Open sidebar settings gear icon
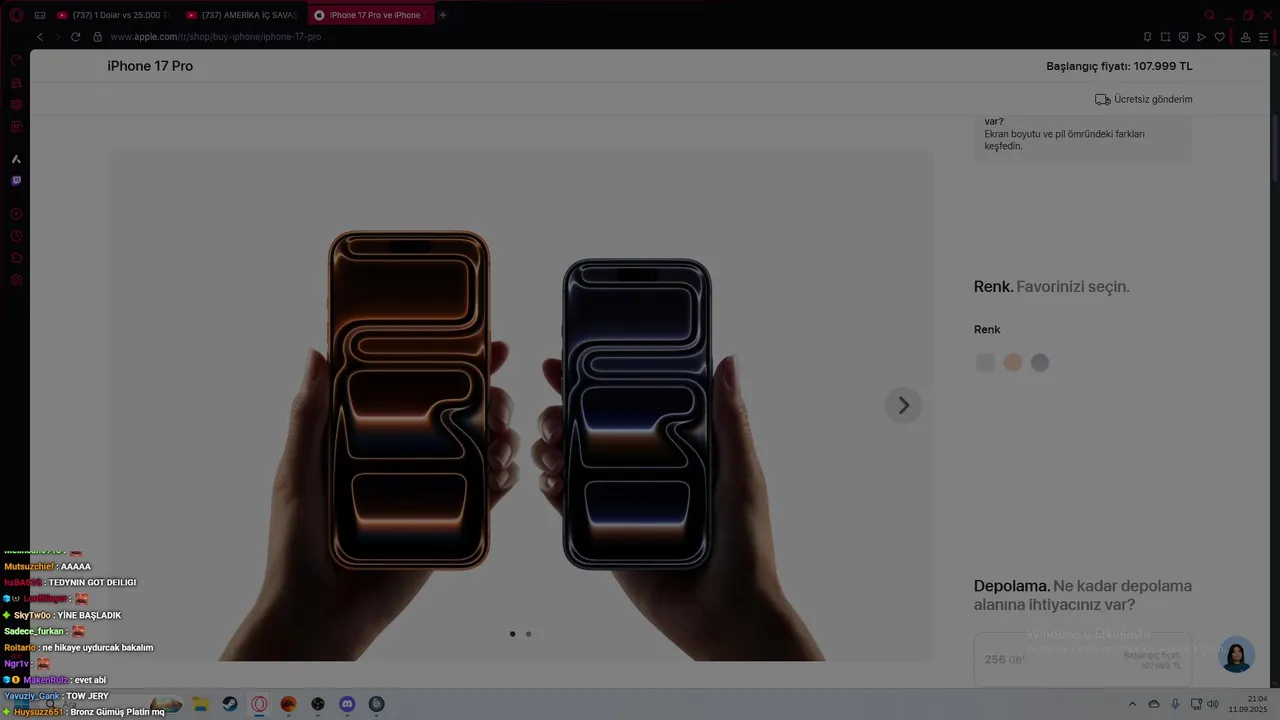Screen dimensions: 1280x720 pos(16,280)
